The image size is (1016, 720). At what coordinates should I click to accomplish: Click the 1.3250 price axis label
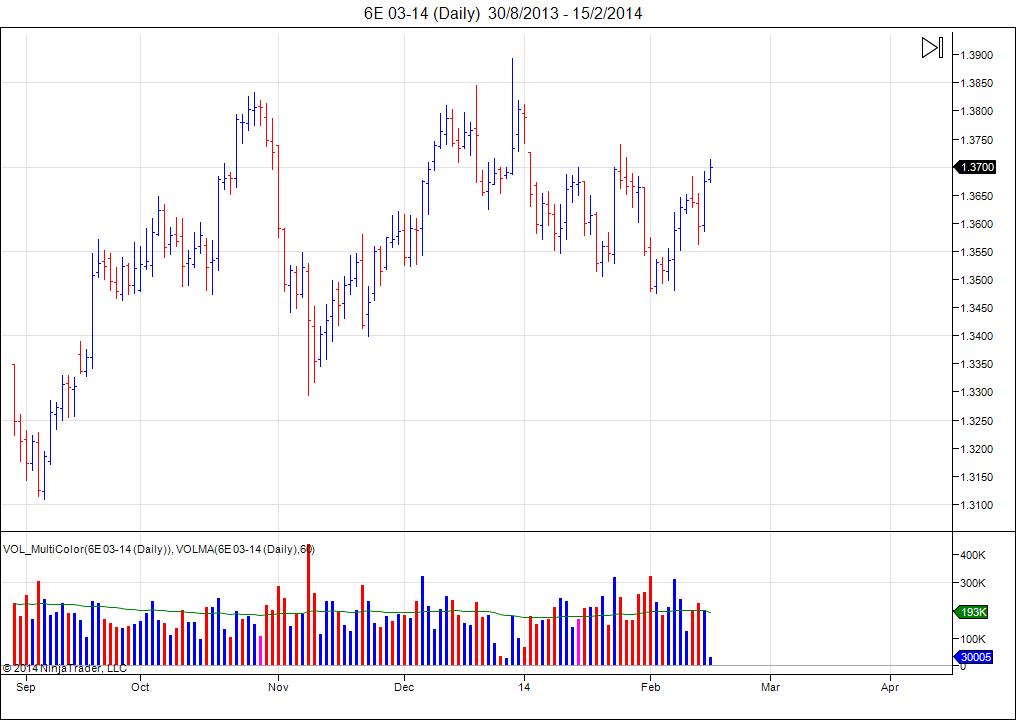[976, 421]
